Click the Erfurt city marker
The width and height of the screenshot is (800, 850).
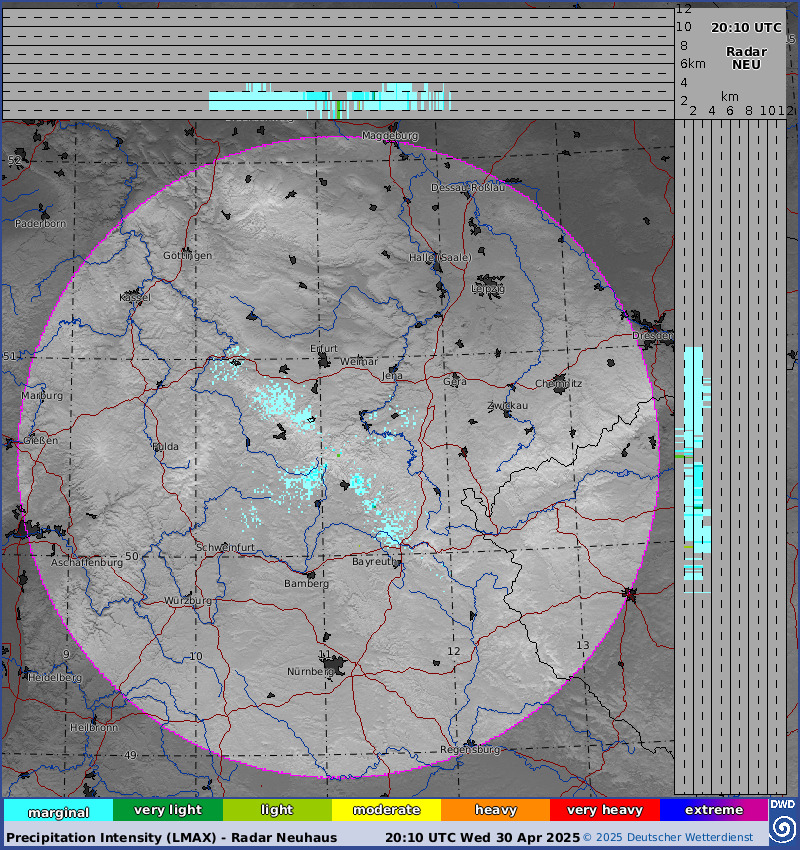323,358
